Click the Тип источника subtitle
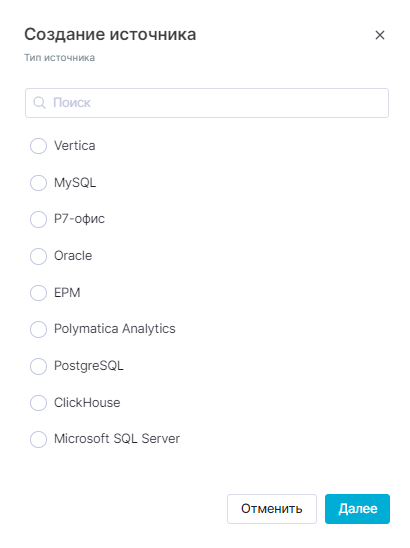The width and height of the screenshot is (410, 548). (x=59, y=58)
